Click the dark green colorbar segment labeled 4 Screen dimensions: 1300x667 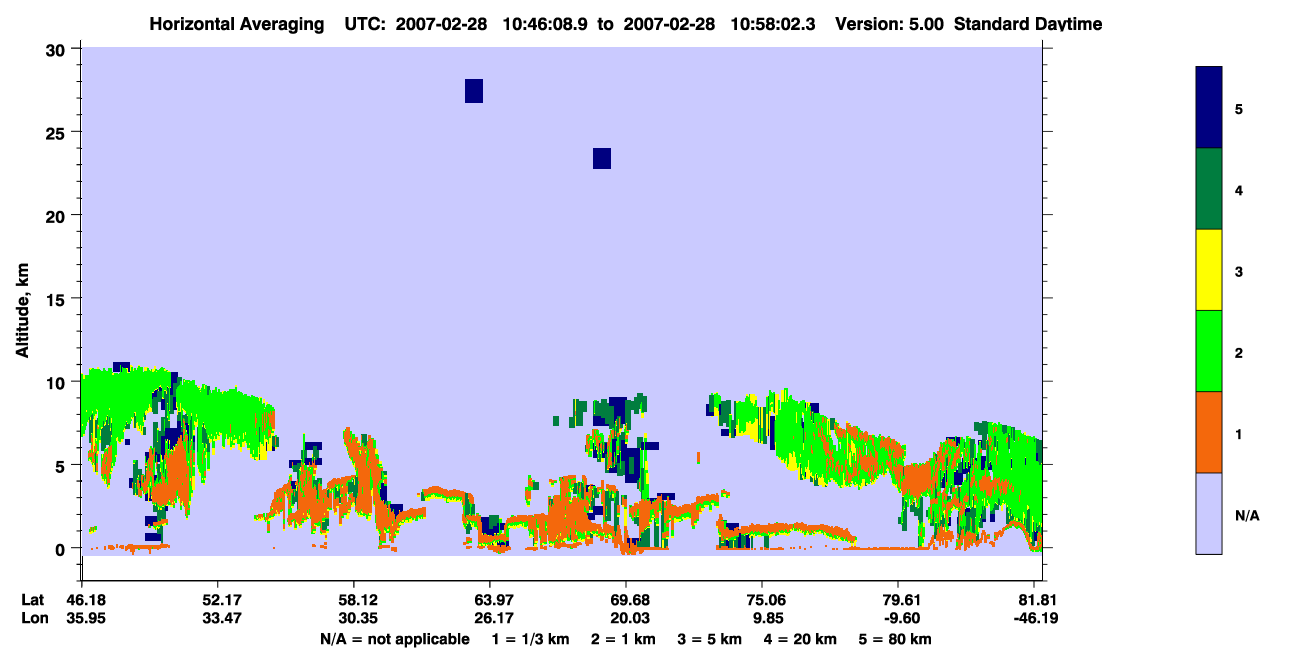(x=1209, y=189)
